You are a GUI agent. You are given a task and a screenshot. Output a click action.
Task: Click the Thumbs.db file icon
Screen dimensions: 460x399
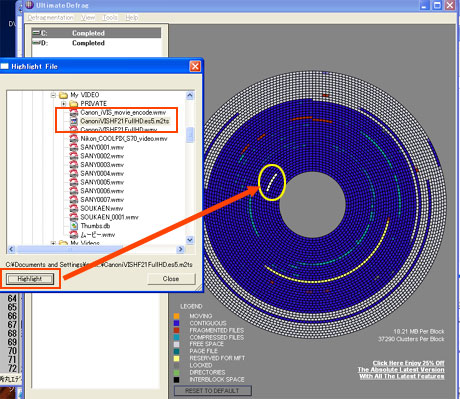74,226
